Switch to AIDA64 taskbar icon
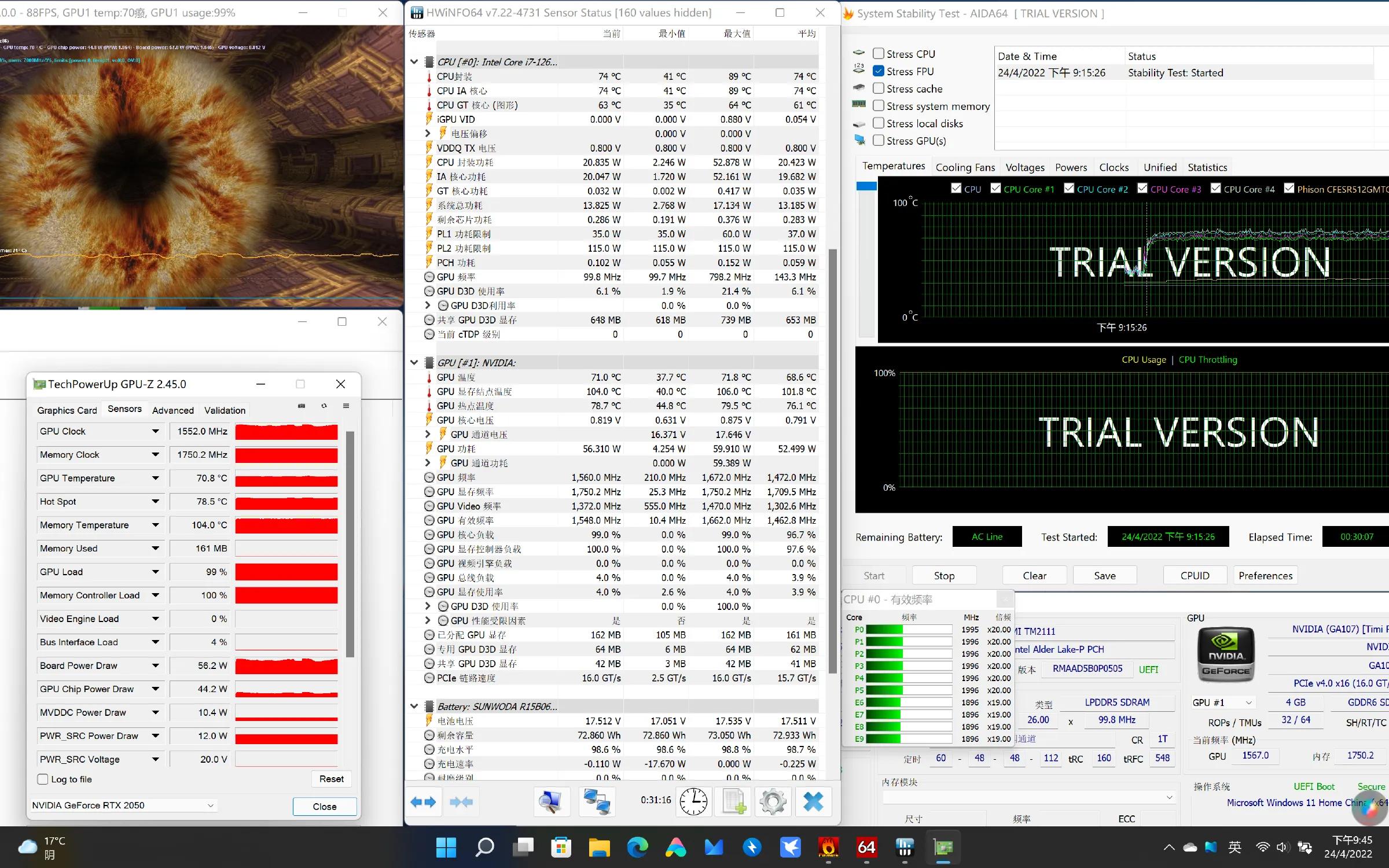 click(866, 848)
